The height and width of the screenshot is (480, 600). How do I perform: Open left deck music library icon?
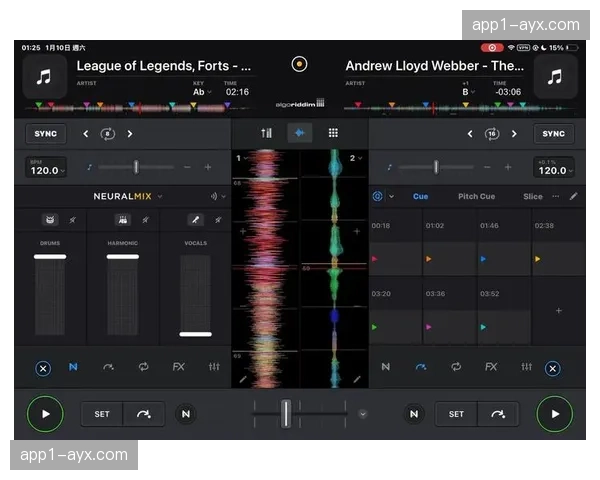[x=44, y=77]
